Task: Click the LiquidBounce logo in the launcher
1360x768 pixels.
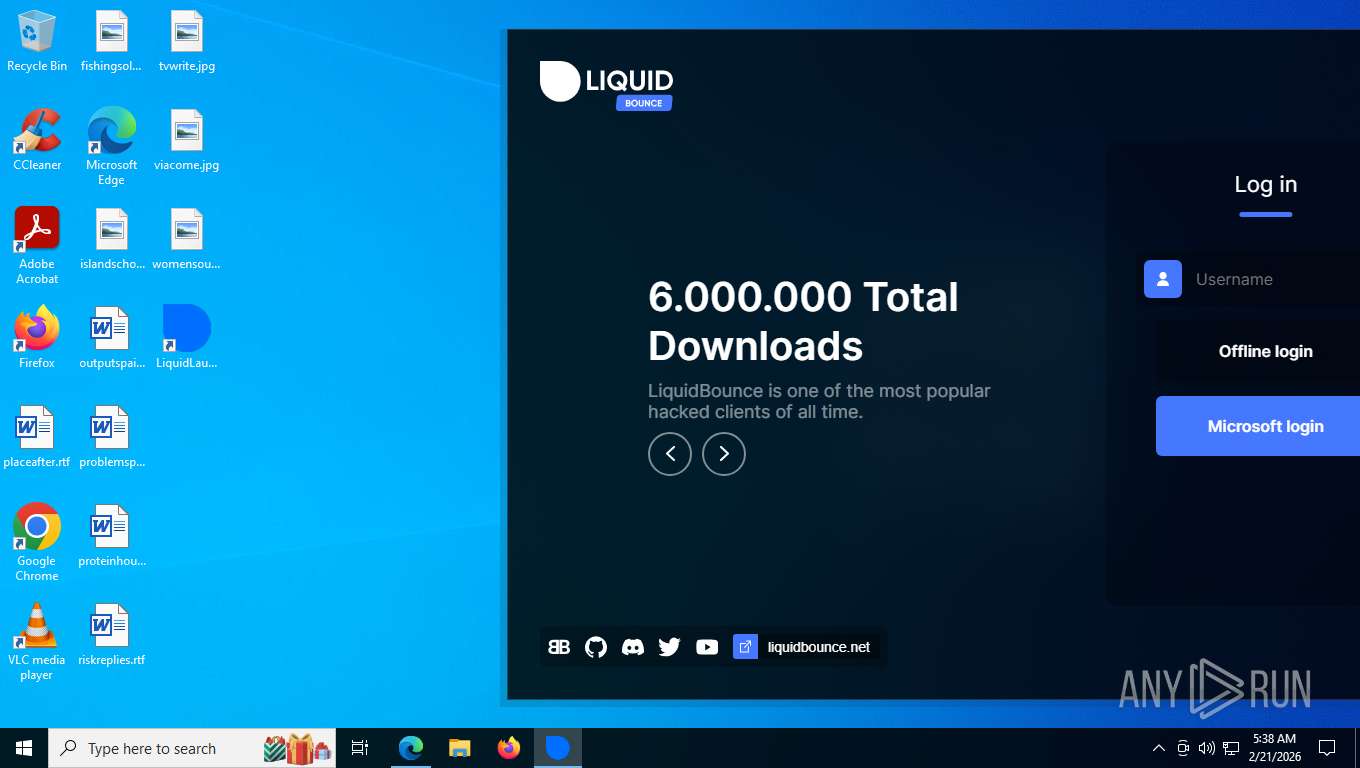Action: (606, 85)
